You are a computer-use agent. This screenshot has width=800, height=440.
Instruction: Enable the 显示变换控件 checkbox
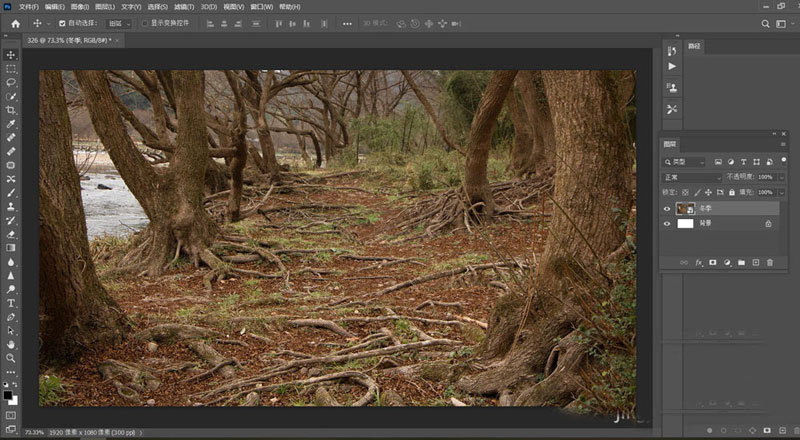coord(144,23)
